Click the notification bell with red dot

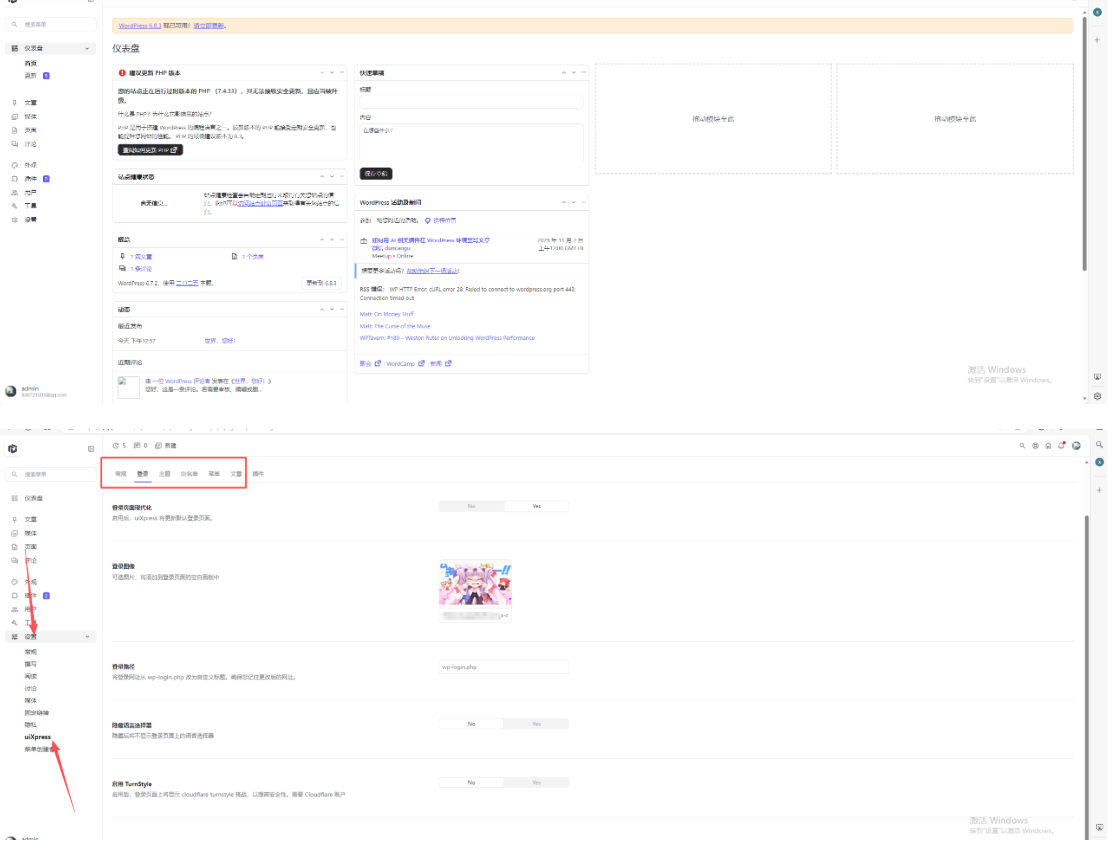[x=1061, y=446]
